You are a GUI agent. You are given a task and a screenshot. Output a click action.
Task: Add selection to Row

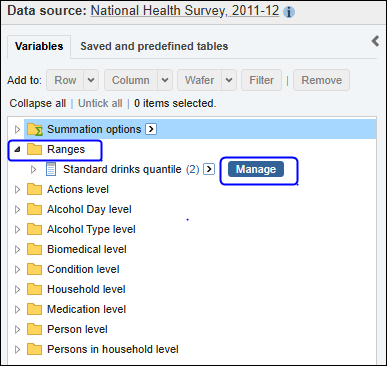pyautogui.click(x=65, y=80)
